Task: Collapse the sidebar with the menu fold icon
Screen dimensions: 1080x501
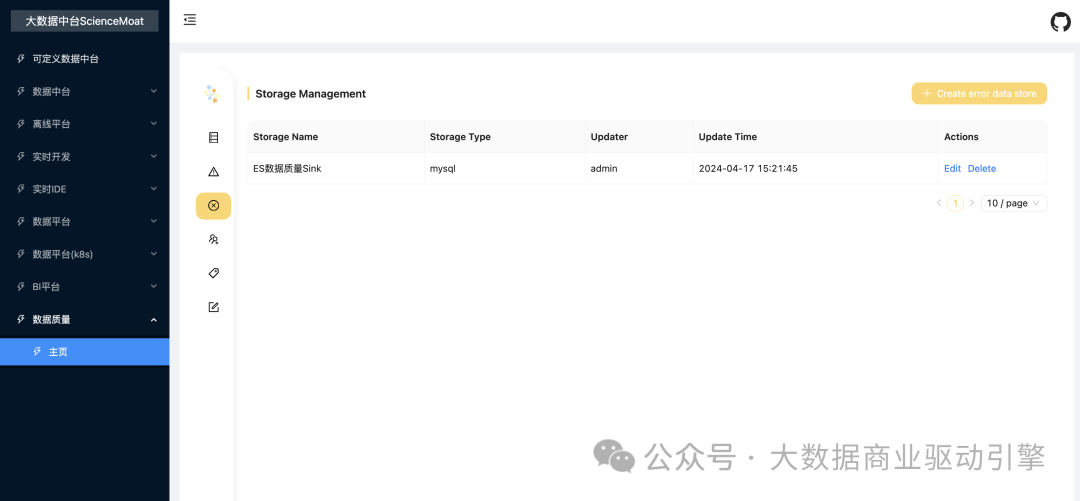Action: coord(190,20)
